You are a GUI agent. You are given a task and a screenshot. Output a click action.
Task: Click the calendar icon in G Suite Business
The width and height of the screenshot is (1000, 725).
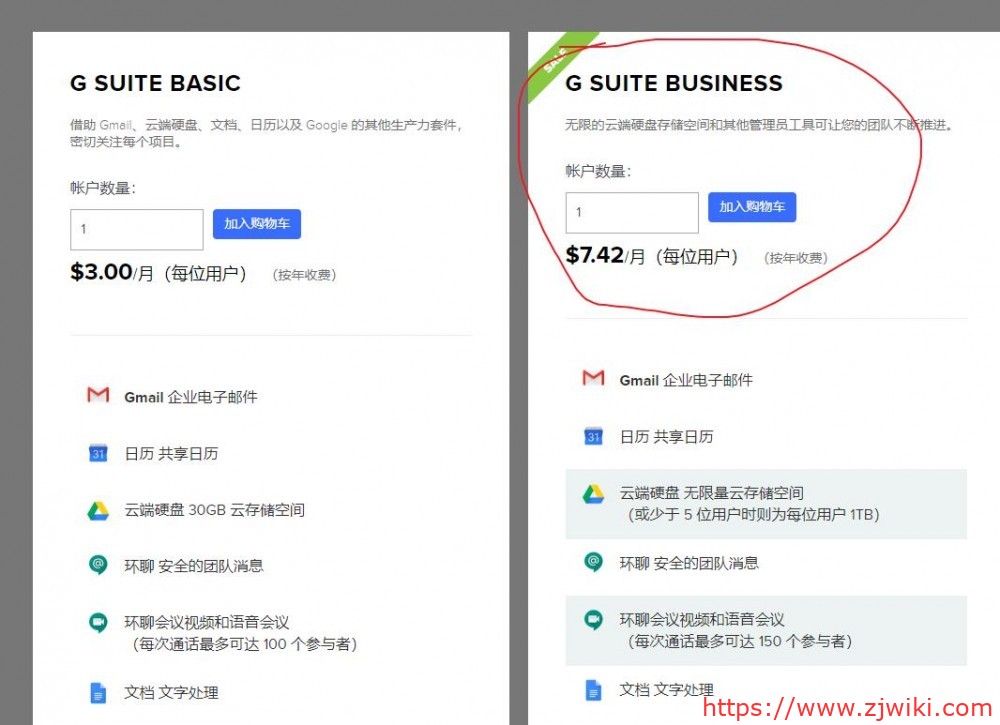coord(593,436)
